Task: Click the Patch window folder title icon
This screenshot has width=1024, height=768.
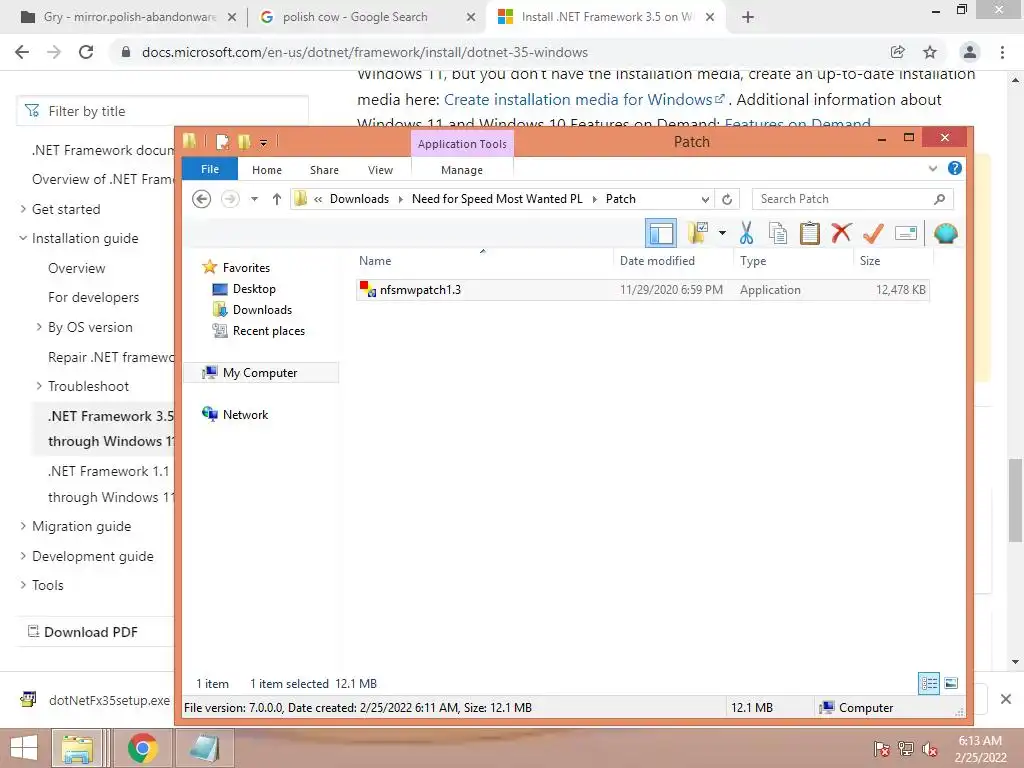Action: [189, 141]
